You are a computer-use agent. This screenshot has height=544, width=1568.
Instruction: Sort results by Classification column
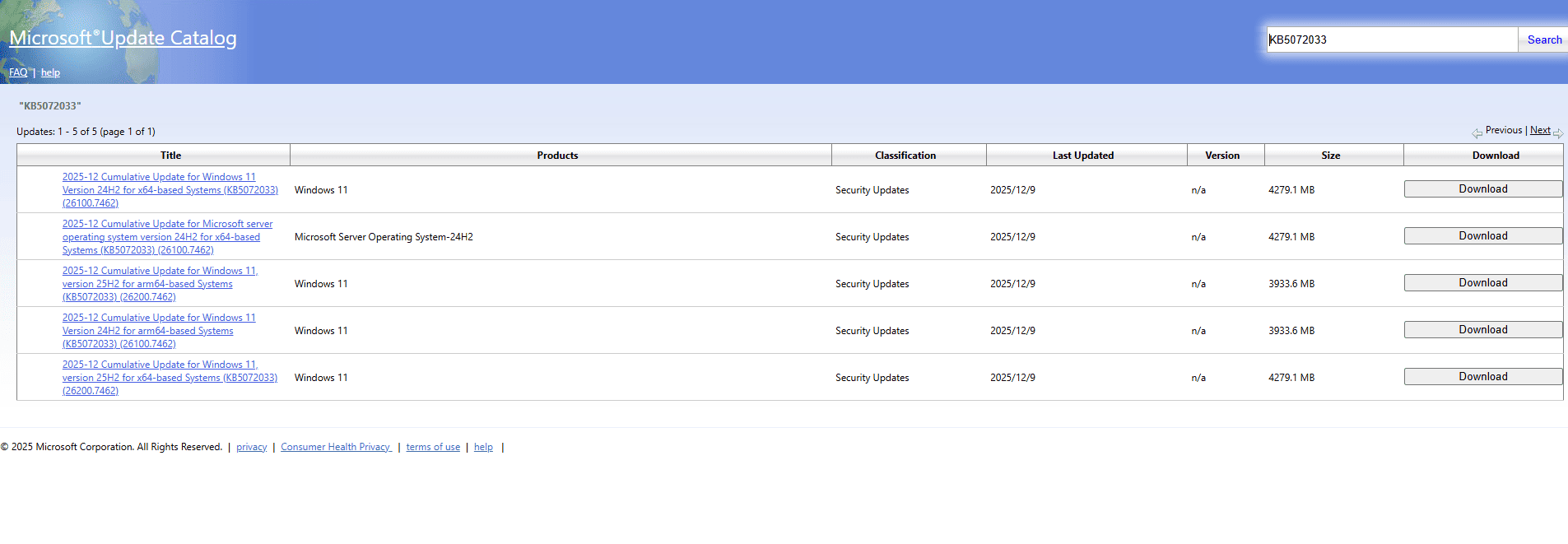(x=905, y=156)
